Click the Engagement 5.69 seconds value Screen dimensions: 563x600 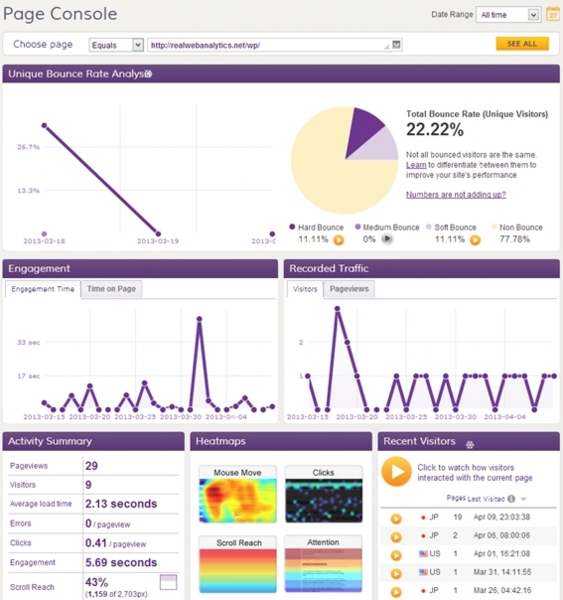121,562
